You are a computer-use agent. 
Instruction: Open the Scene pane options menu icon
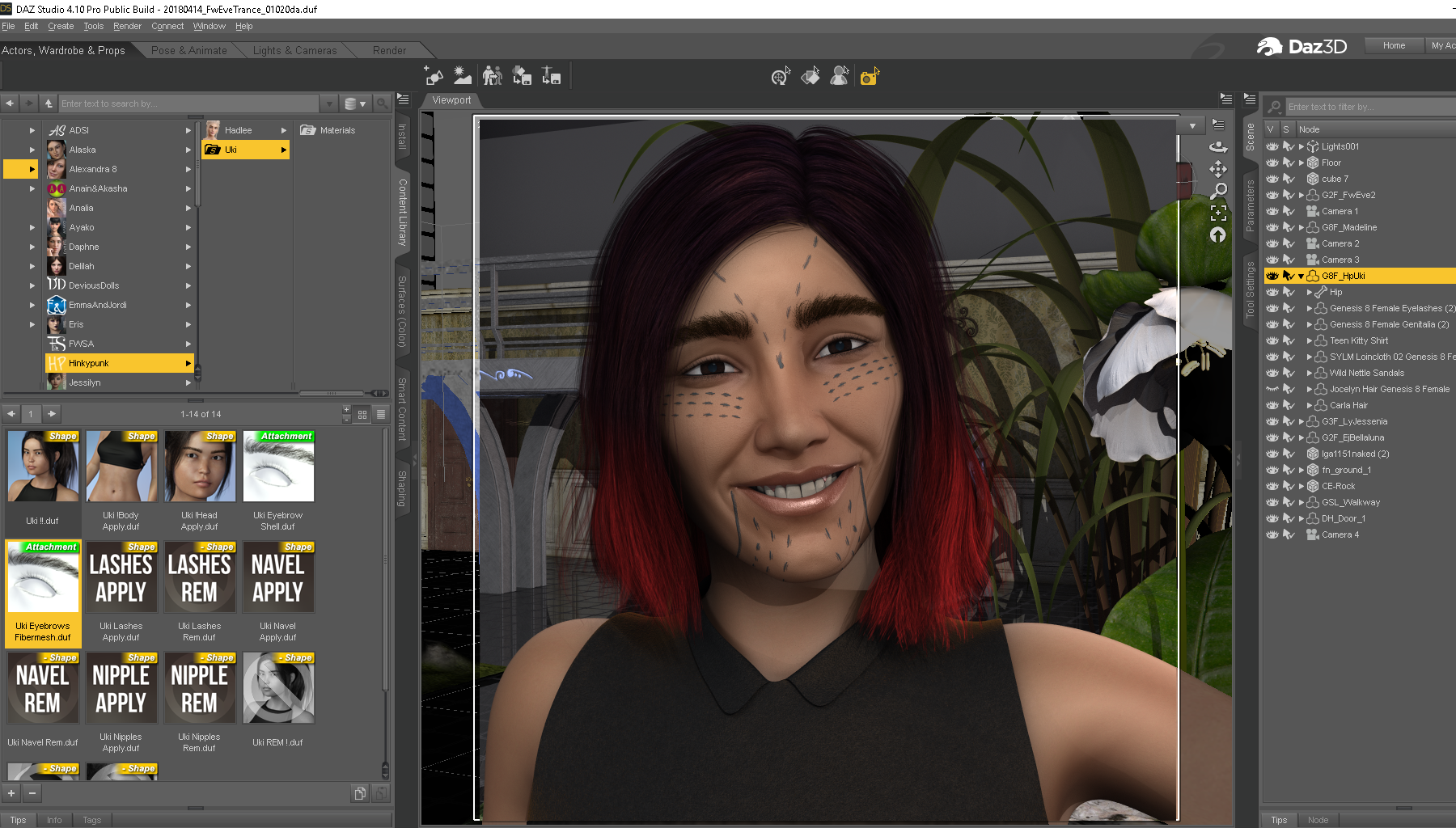click(x=1250, y=99)
